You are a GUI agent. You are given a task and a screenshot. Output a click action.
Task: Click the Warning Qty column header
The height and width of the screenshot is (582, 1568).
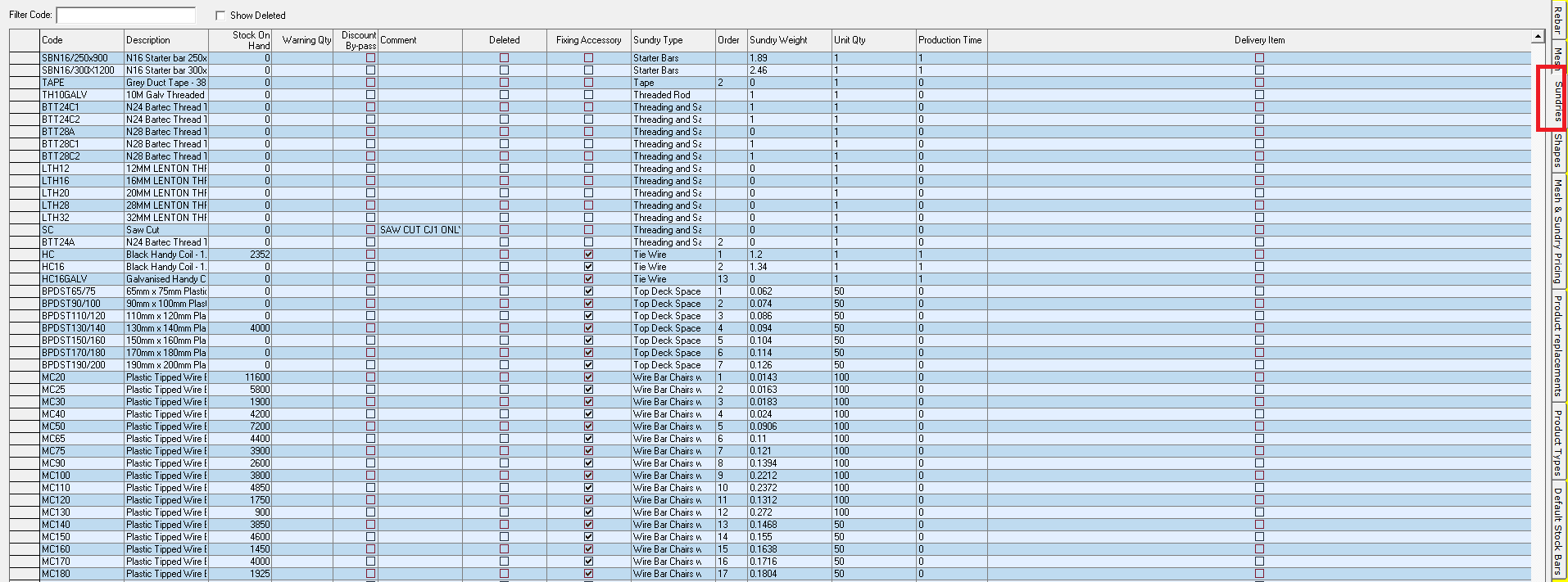pyautogui.click(x=302, y=40)
